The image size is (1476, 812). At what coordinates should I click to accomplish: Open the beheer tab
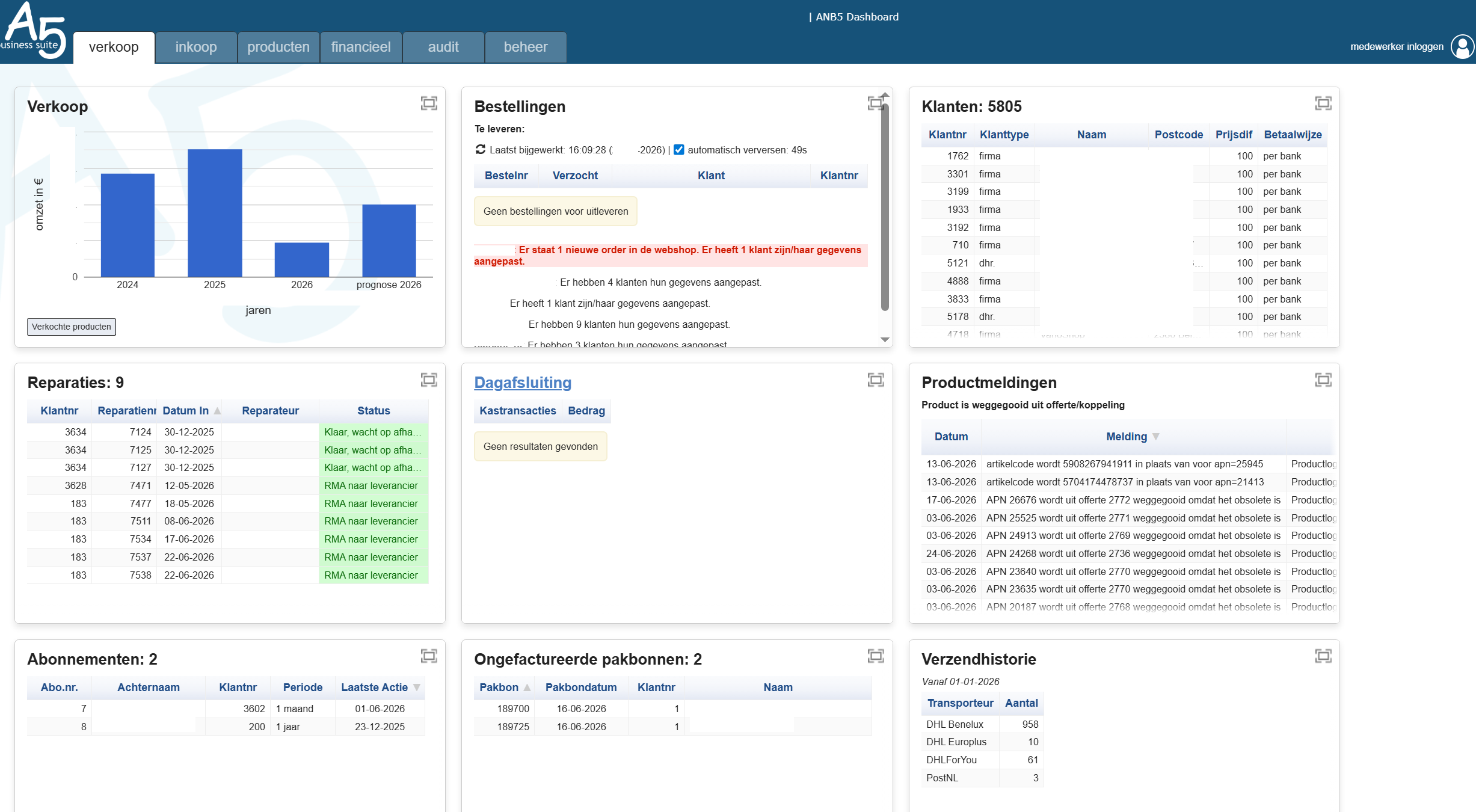point(526,47)
